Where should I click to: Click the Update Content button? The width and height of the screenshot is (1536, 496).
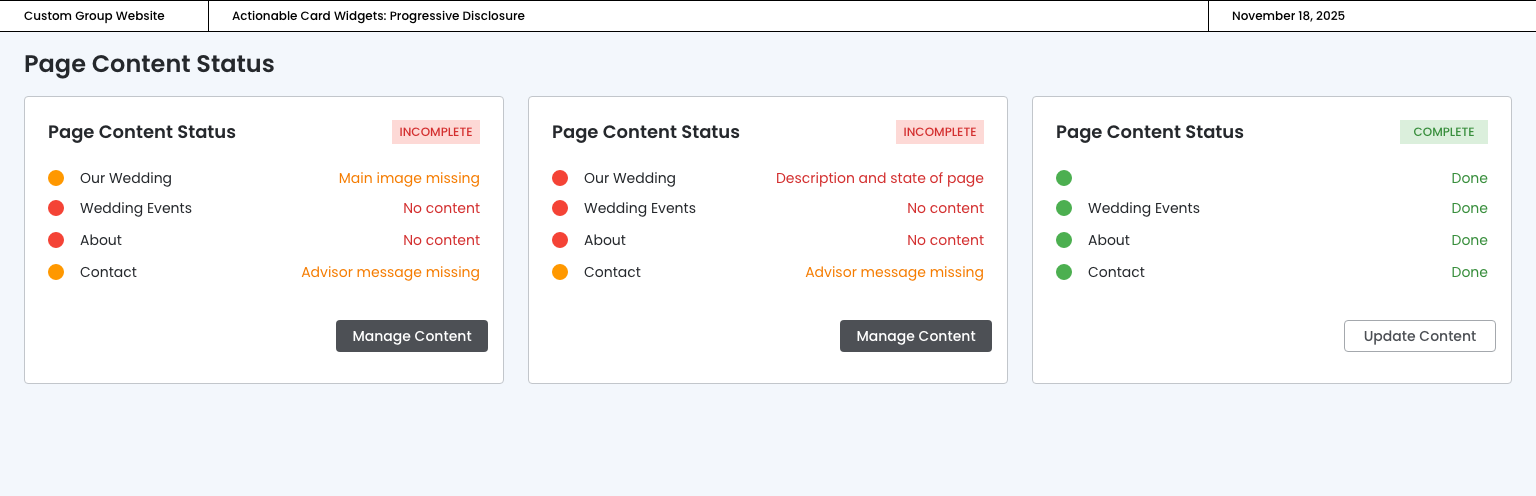click(x=1419, y=336)
